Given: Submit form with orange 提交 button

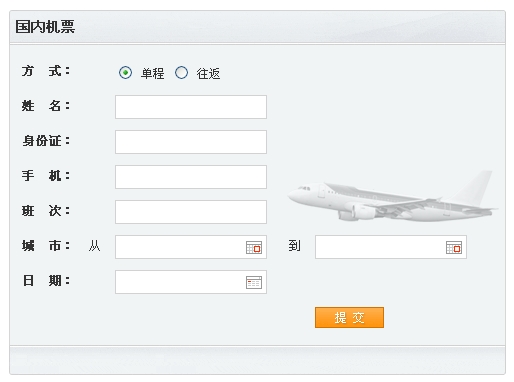Looking at the screenshot, I should pos(349,317).
